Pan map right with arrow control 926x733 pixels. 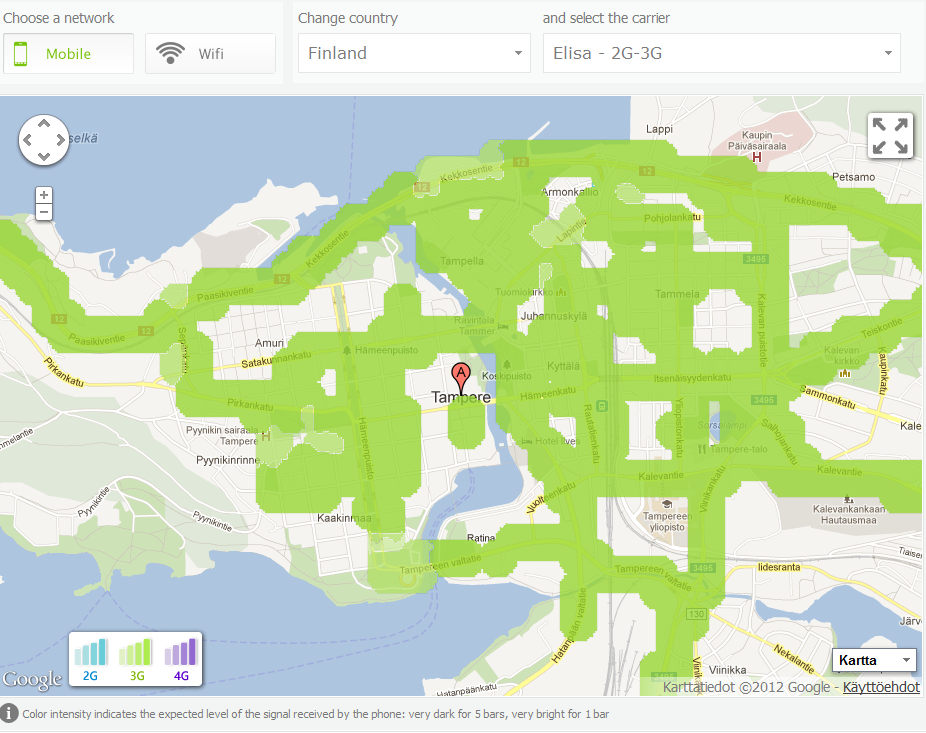click(x=60, y=140)
